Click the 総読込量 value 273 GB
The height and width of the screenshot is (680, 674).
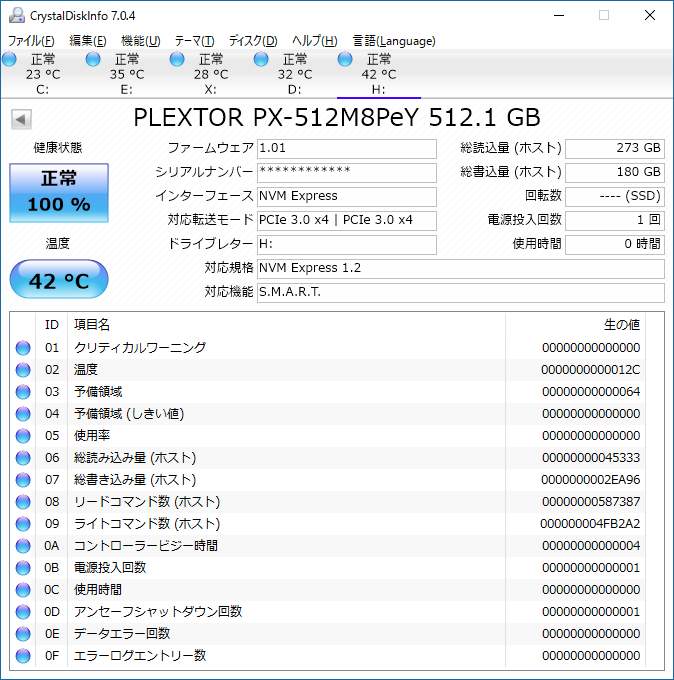point(615,148)
